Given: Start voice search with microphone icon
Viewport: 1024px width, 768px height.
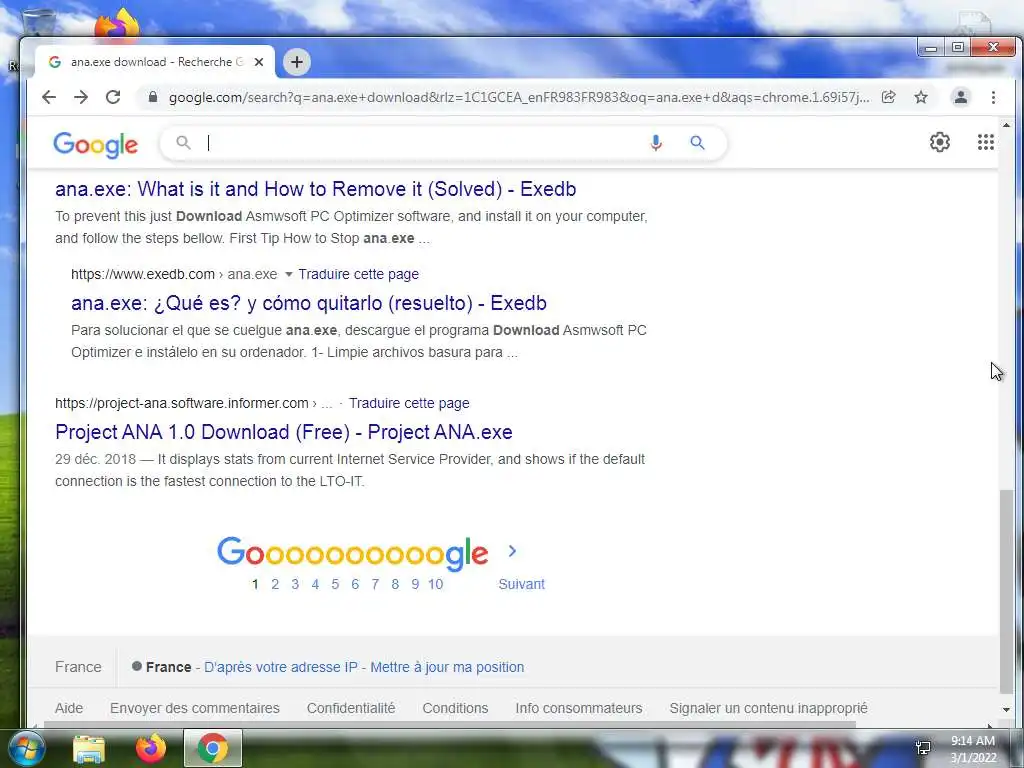Looking at the screenshot, I should coord(656,142).
